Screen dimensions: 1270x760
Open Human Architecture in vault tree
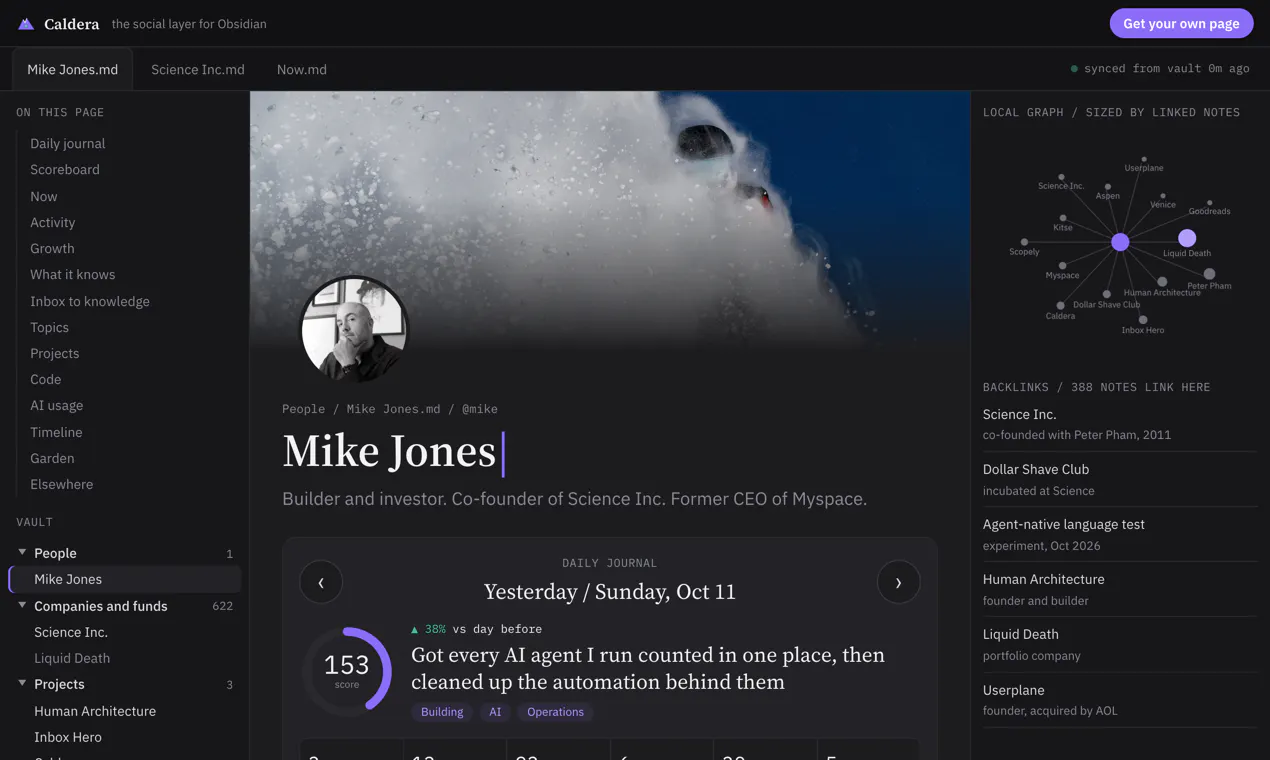pos(95,711)
